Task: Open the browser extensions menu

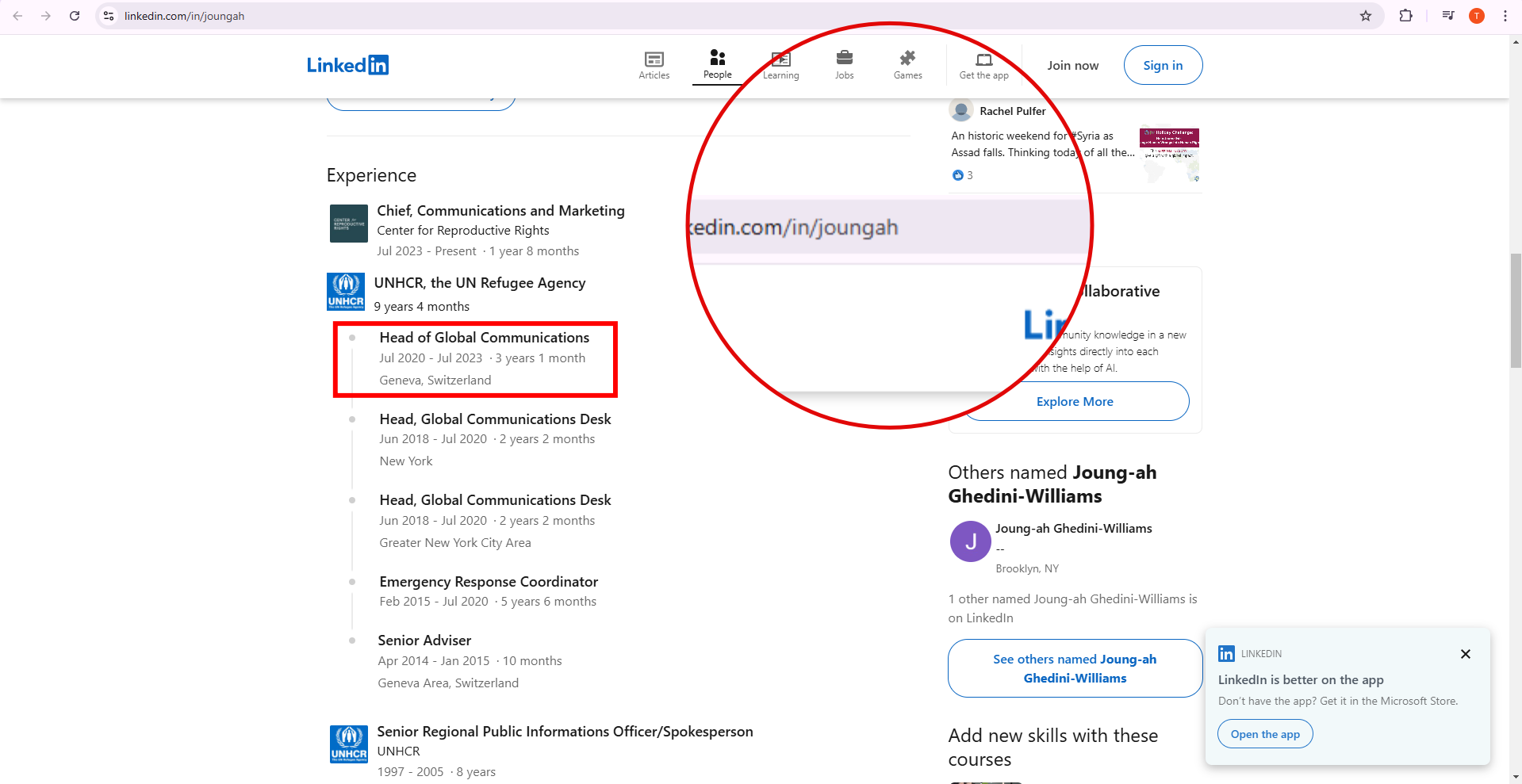Action: [x=1405, y=16]
